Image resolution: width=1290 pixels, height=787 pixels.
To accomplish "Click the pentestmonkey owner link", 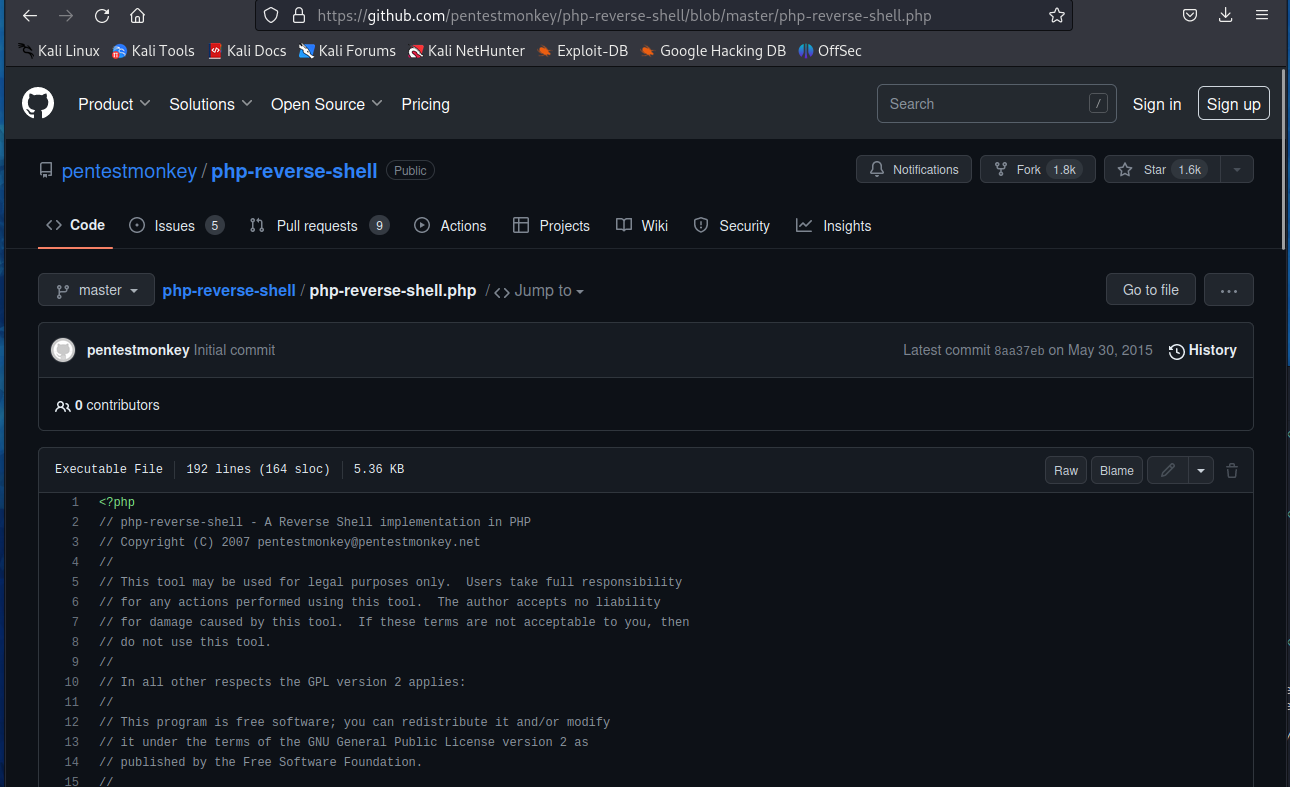I will pos(129,171).
